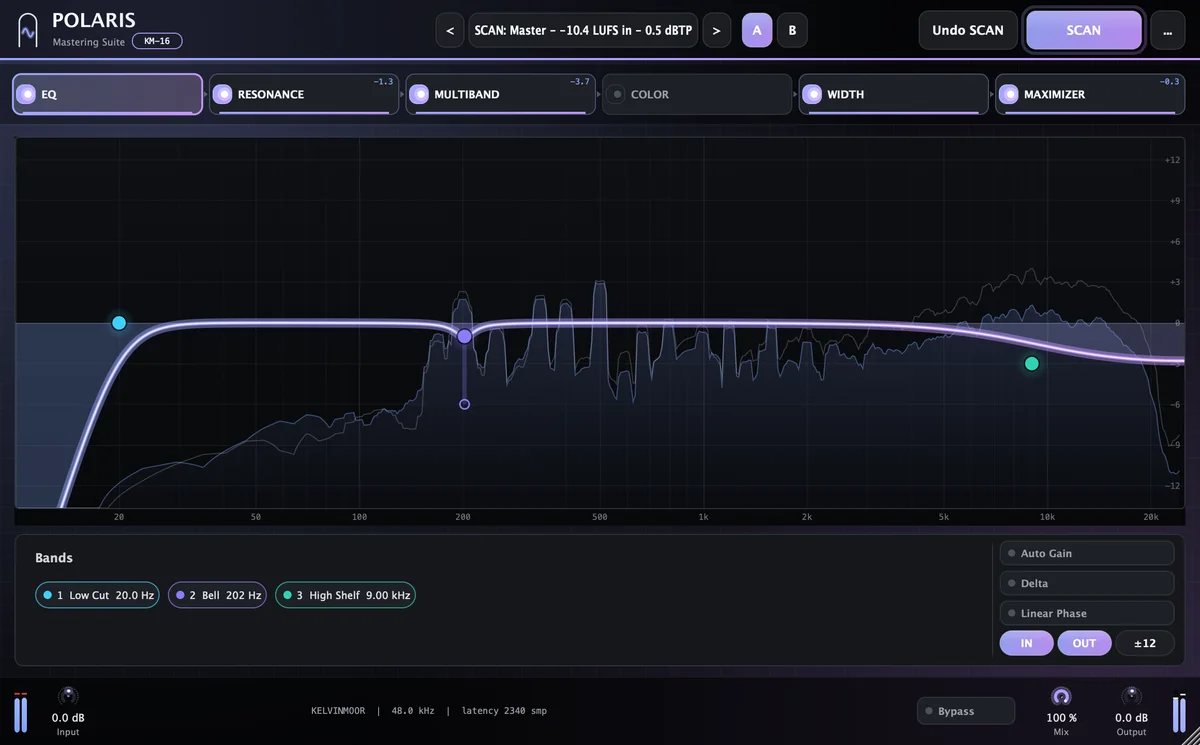This screenshot has height=745, width=1200.
Task: Change the ±12 display range
Action: (x=1145, y=643)
